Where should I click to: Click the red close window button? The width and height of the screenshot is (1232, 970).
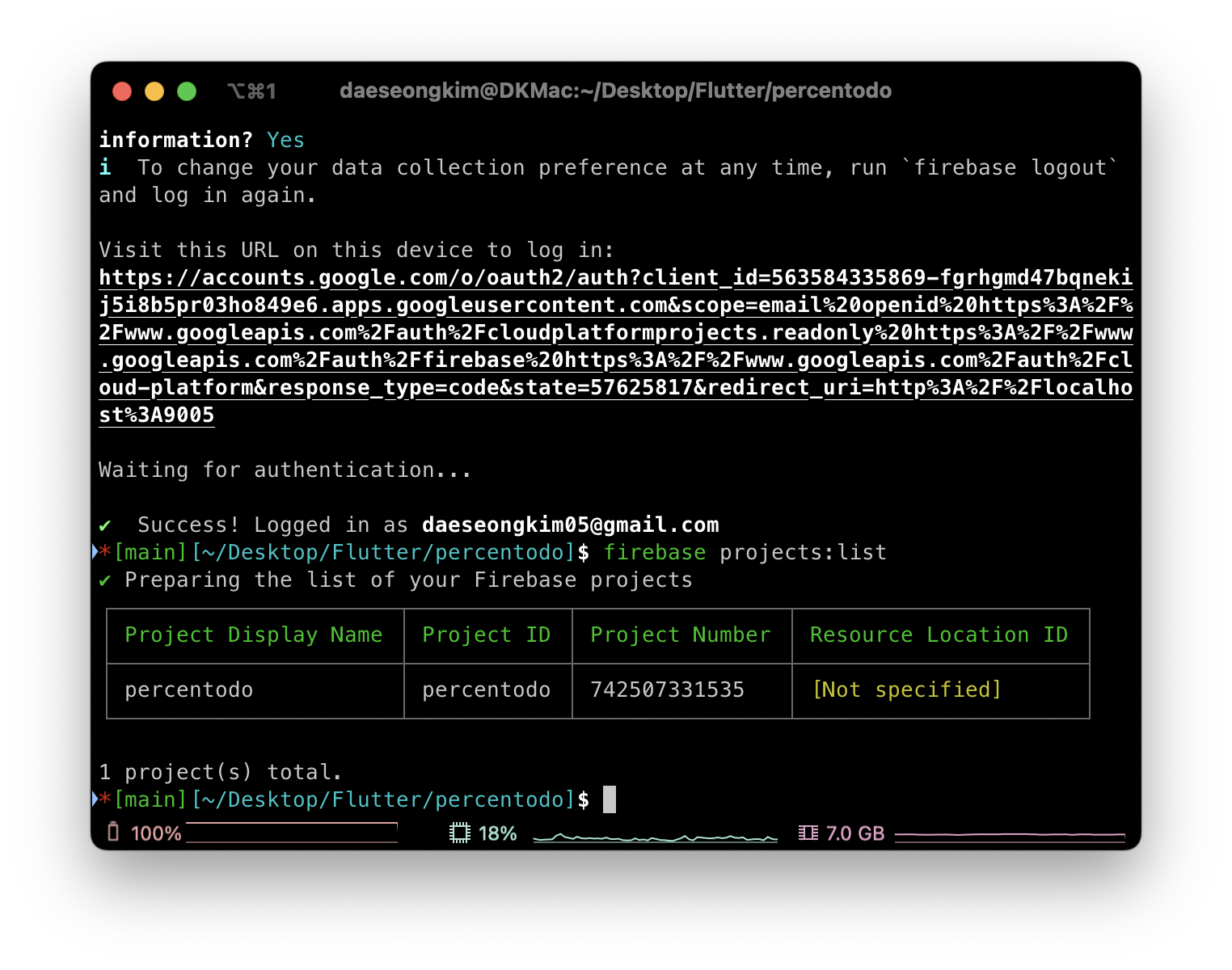(122, 91)
